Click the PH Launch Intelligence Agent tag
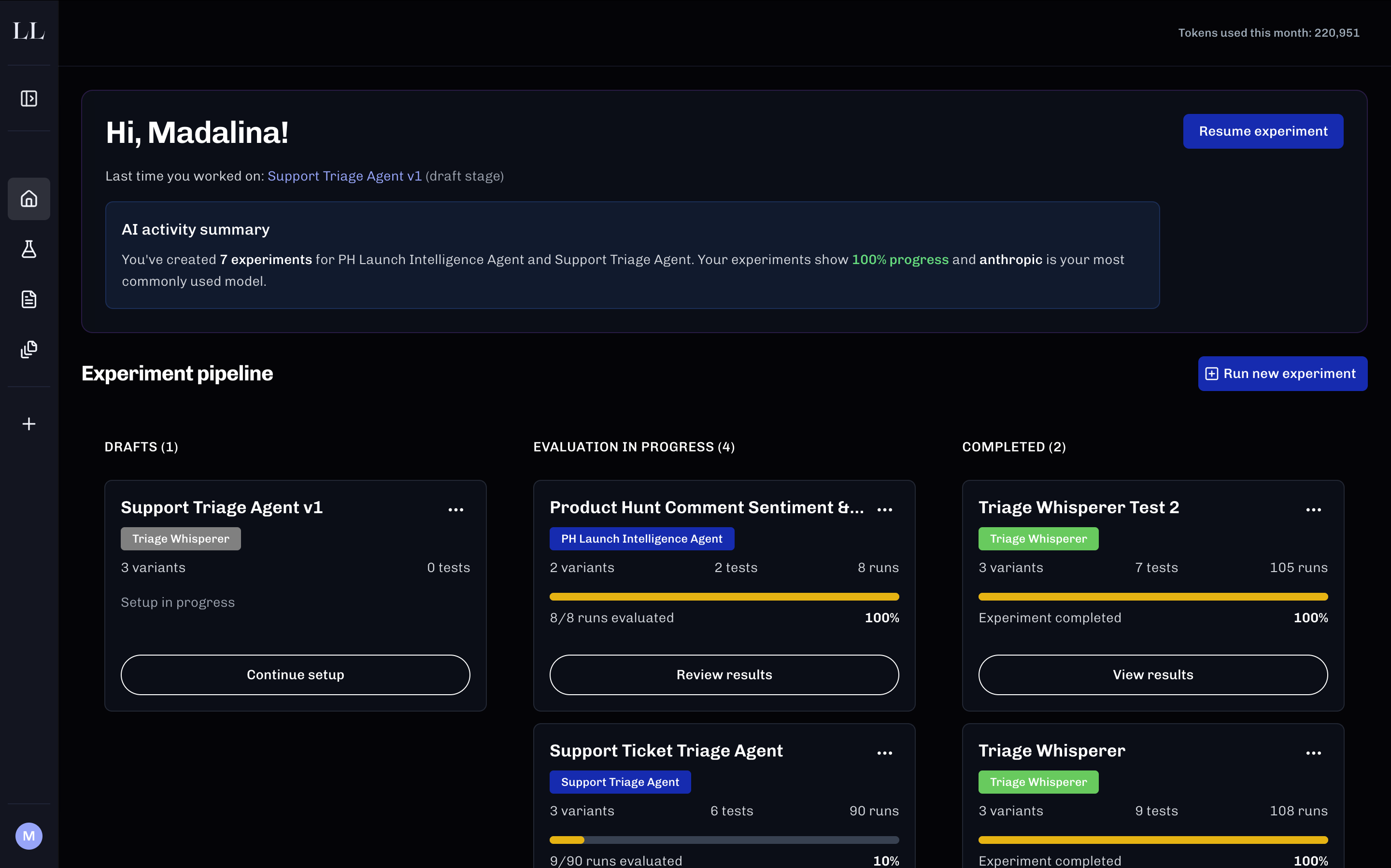Image resolution: width=1391 pixels, height=868 pixels. click(641, 538)
